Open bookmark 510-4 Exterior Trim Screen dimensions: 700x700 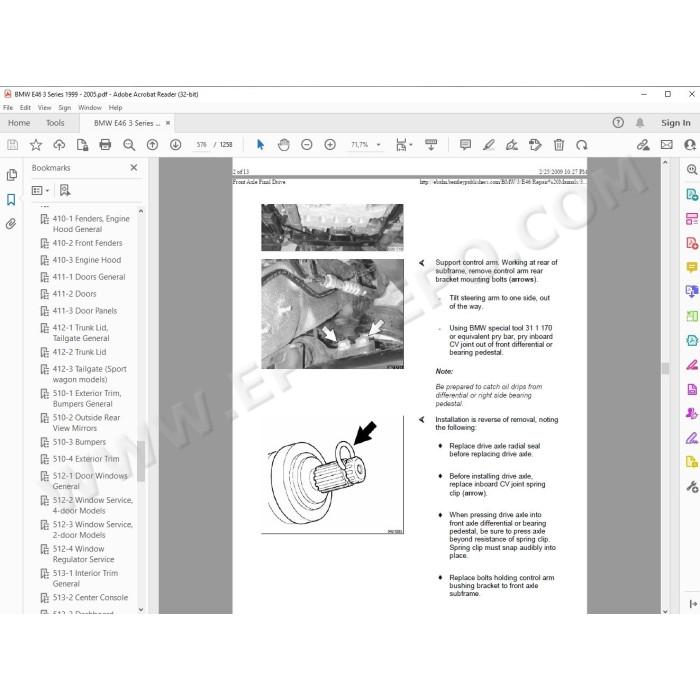[86, 459]
